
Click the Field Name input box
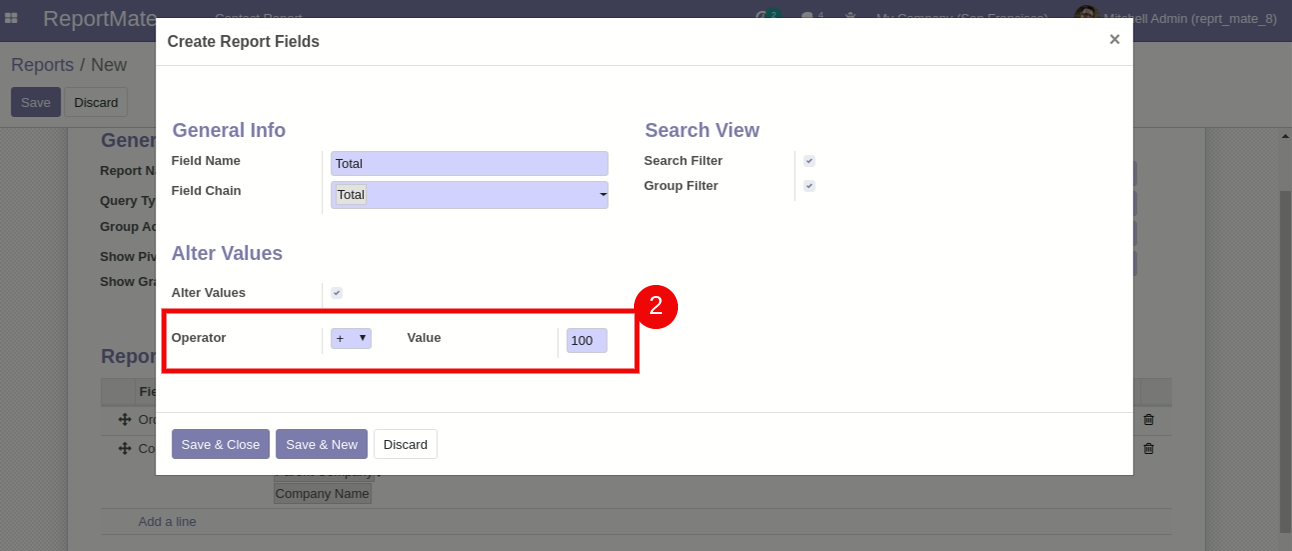click(469, 164)
